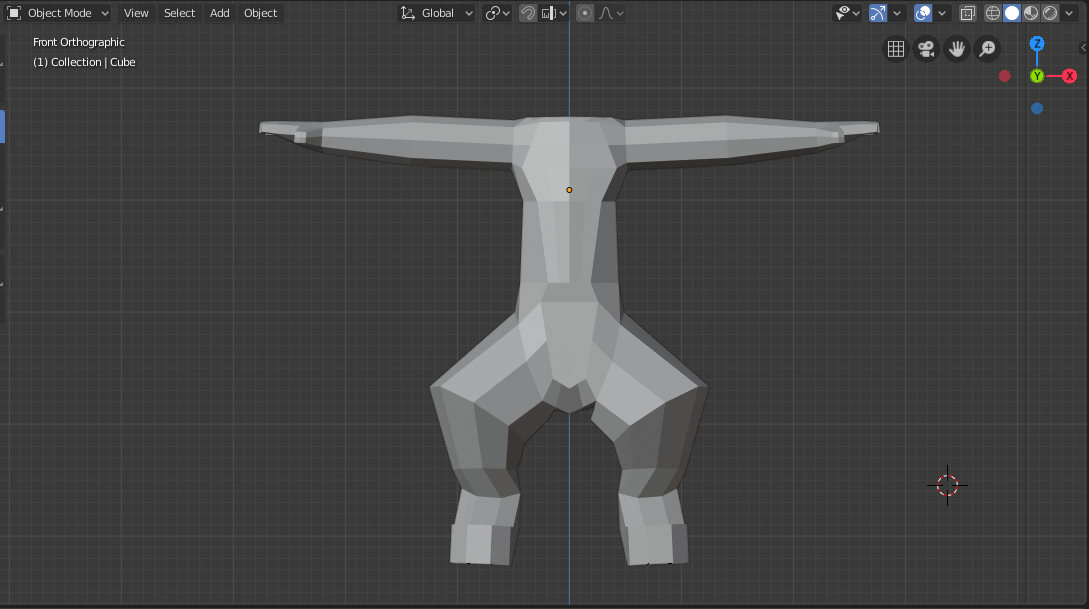Image resolution: width=1089 pixels, height=609 pixels.
Task: Click the hand icon to pan view
Action: coord(957,49)
